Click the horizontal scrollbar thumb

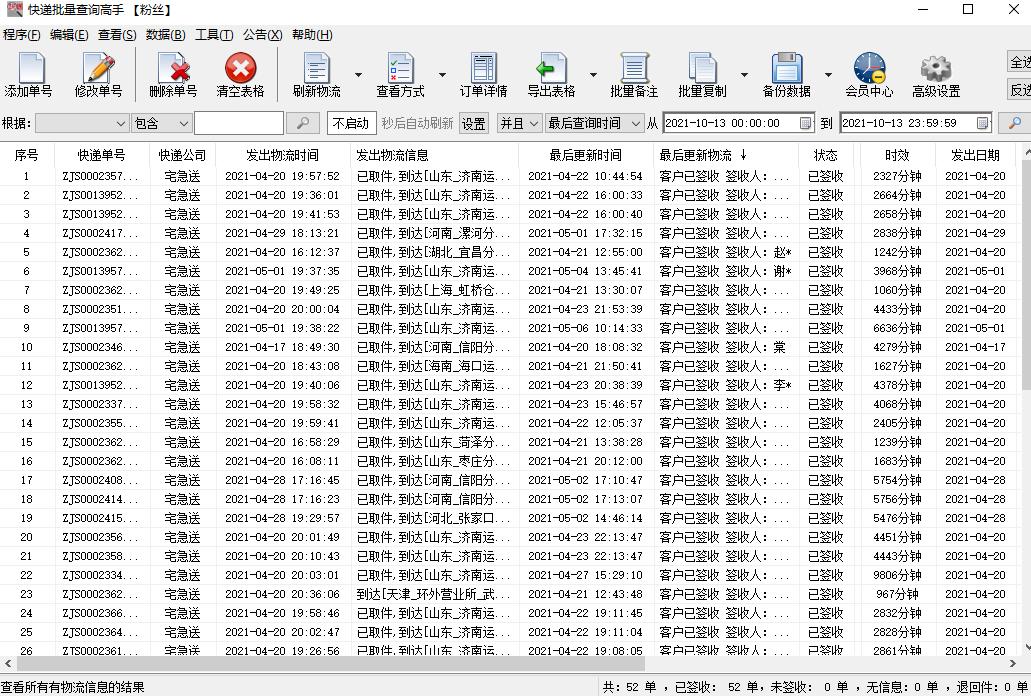pos(331,664)
